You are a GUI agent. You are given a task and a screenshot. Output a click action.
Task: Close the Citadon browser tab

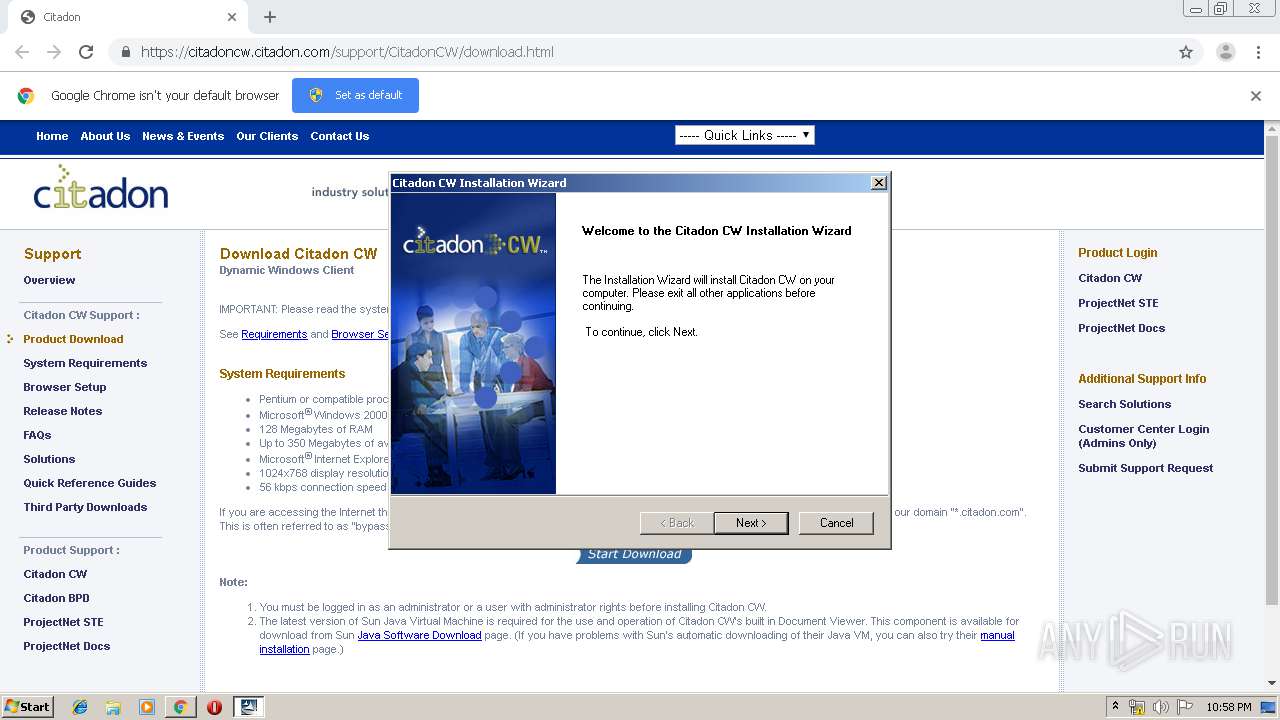pos(232,17)
